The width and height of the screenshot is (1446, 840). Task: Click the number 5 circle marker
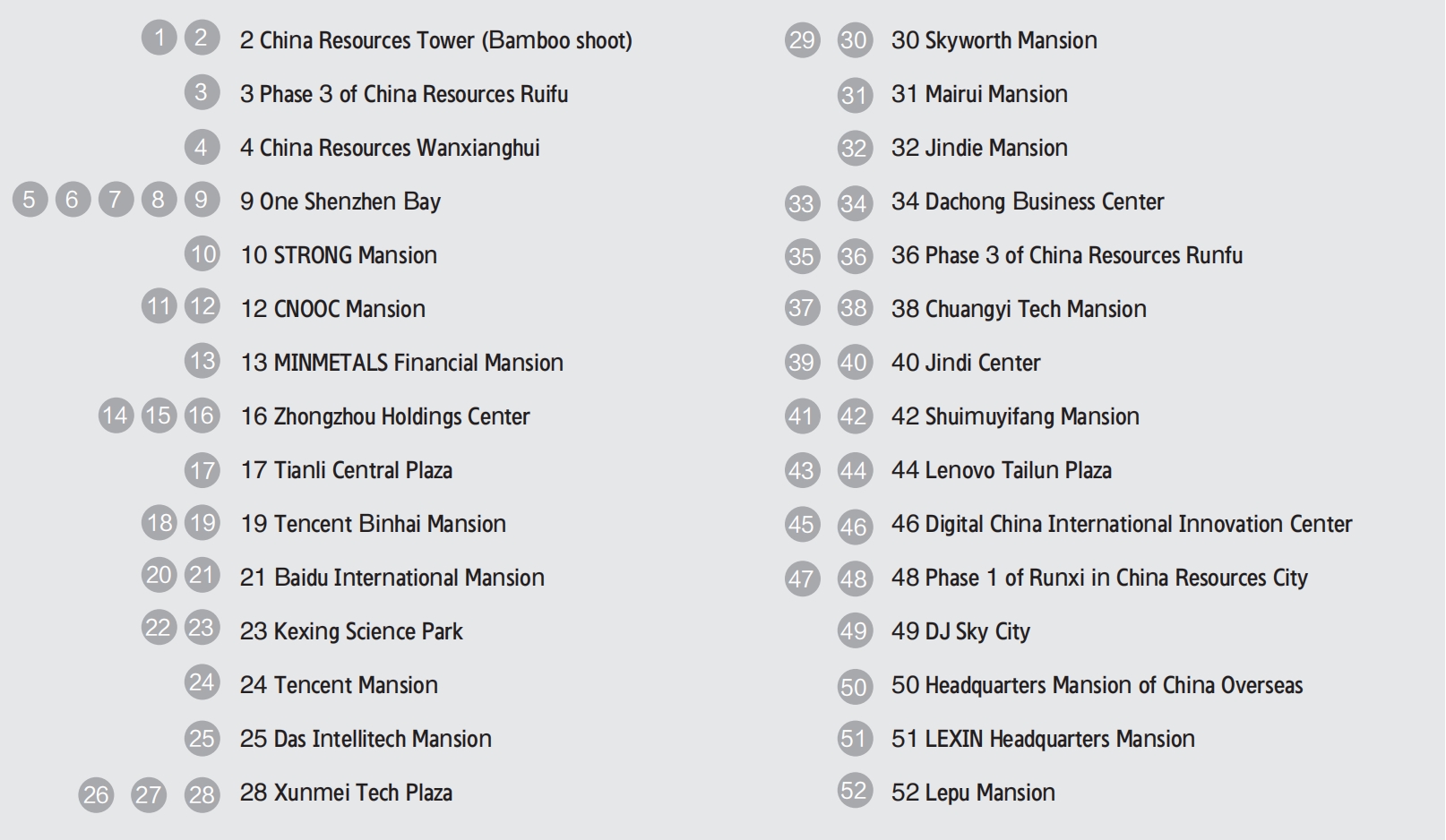click(x=30, y=199)
